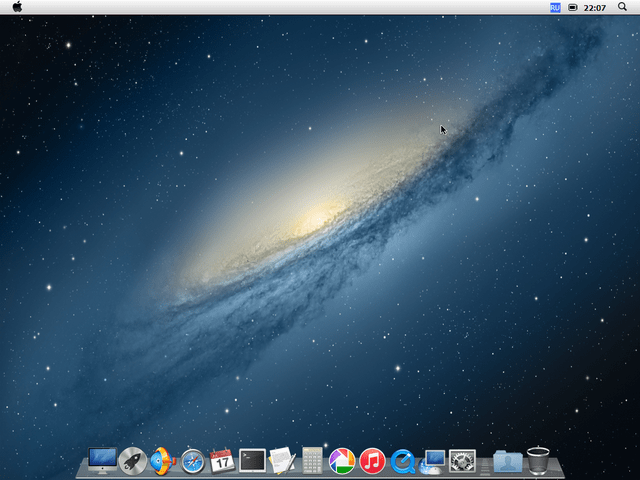Launch the Launchpad rocket app

tap(132, 460)
